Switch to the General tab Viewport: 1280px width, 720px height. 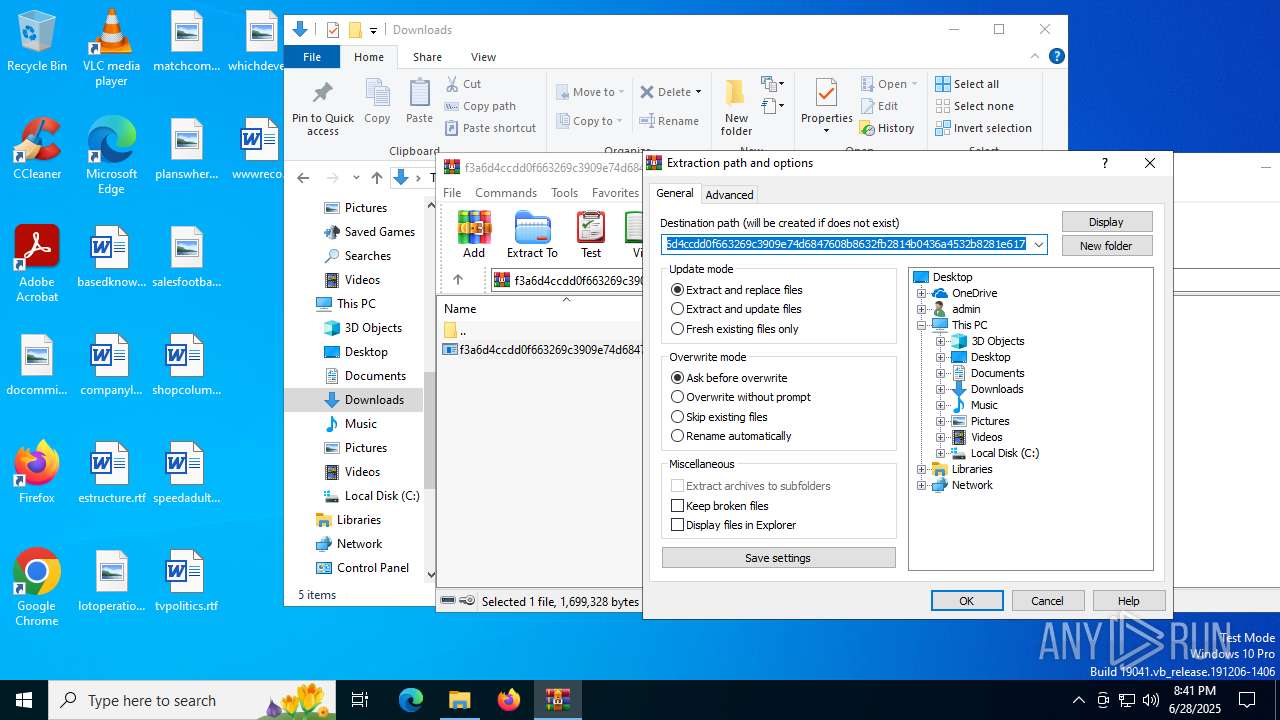click(674, 193)
